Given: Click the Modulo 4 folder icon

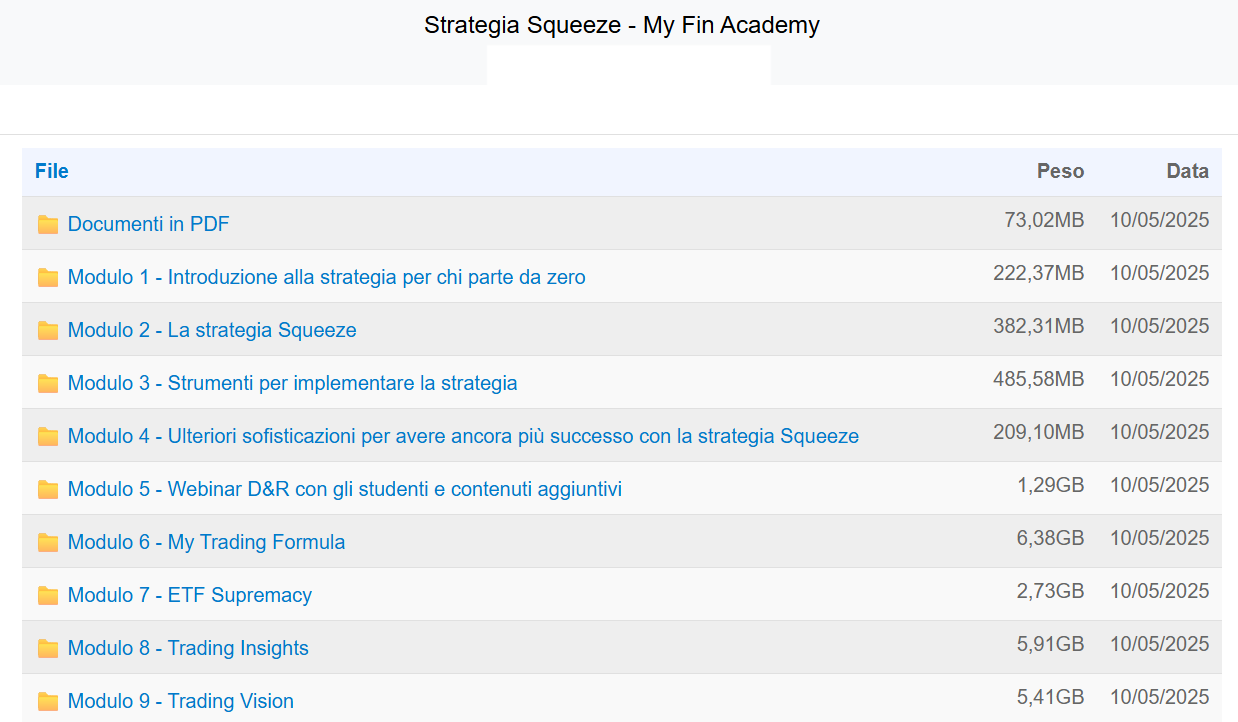Looking at the screenshot, I should [x=48, y=436].
